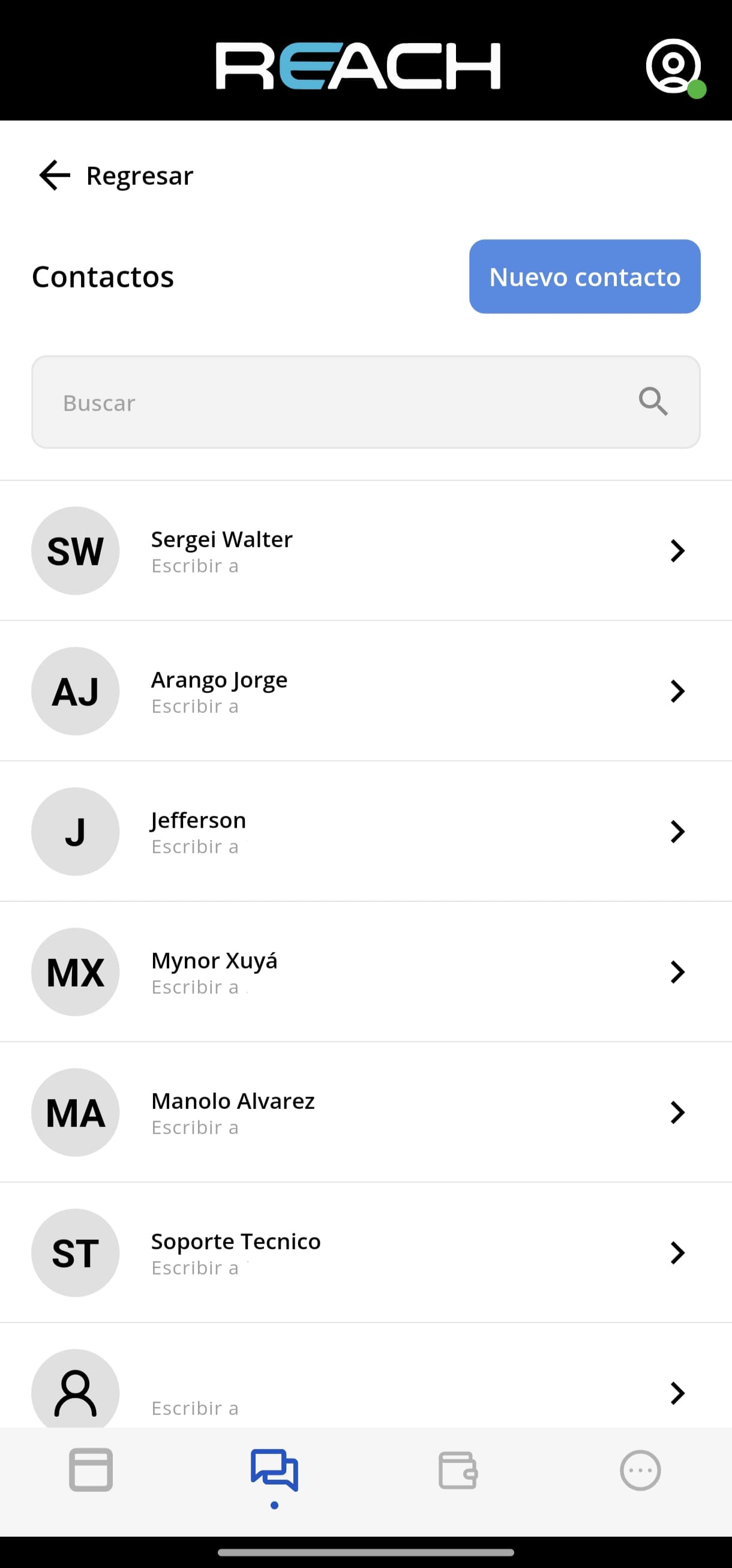Open the user profile icon
The height and width of the screenshot is (1568, 732).
tap(674, 67)
